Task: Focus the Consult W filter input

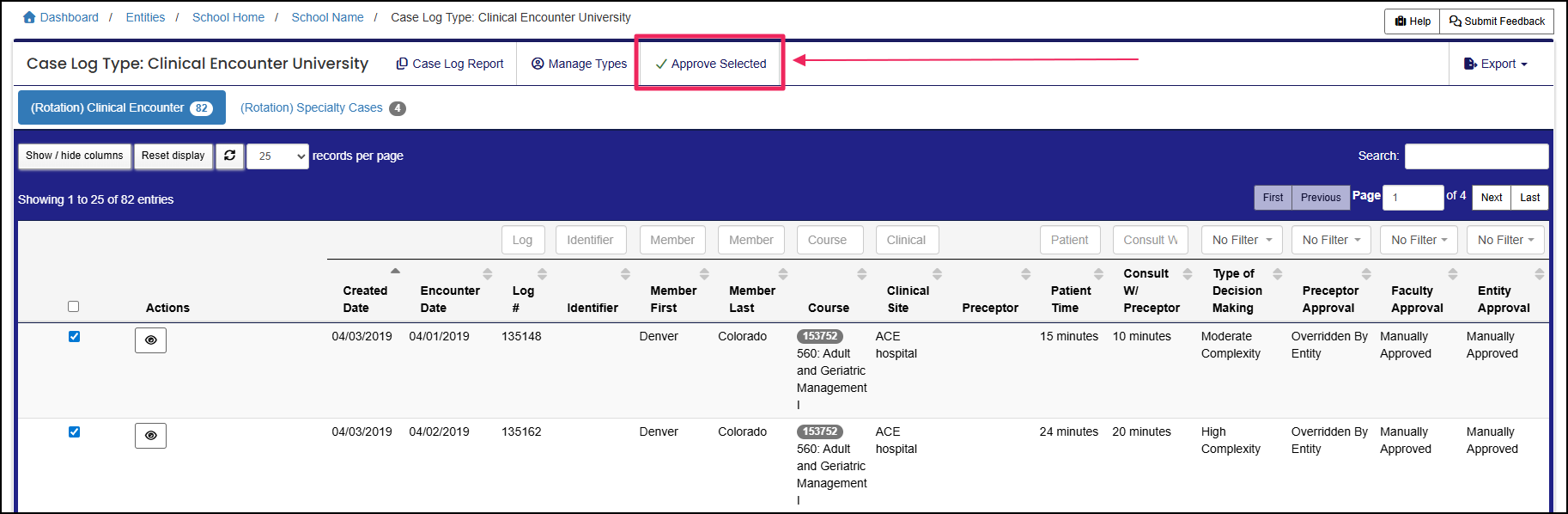Action: [x=1151, y=240]
